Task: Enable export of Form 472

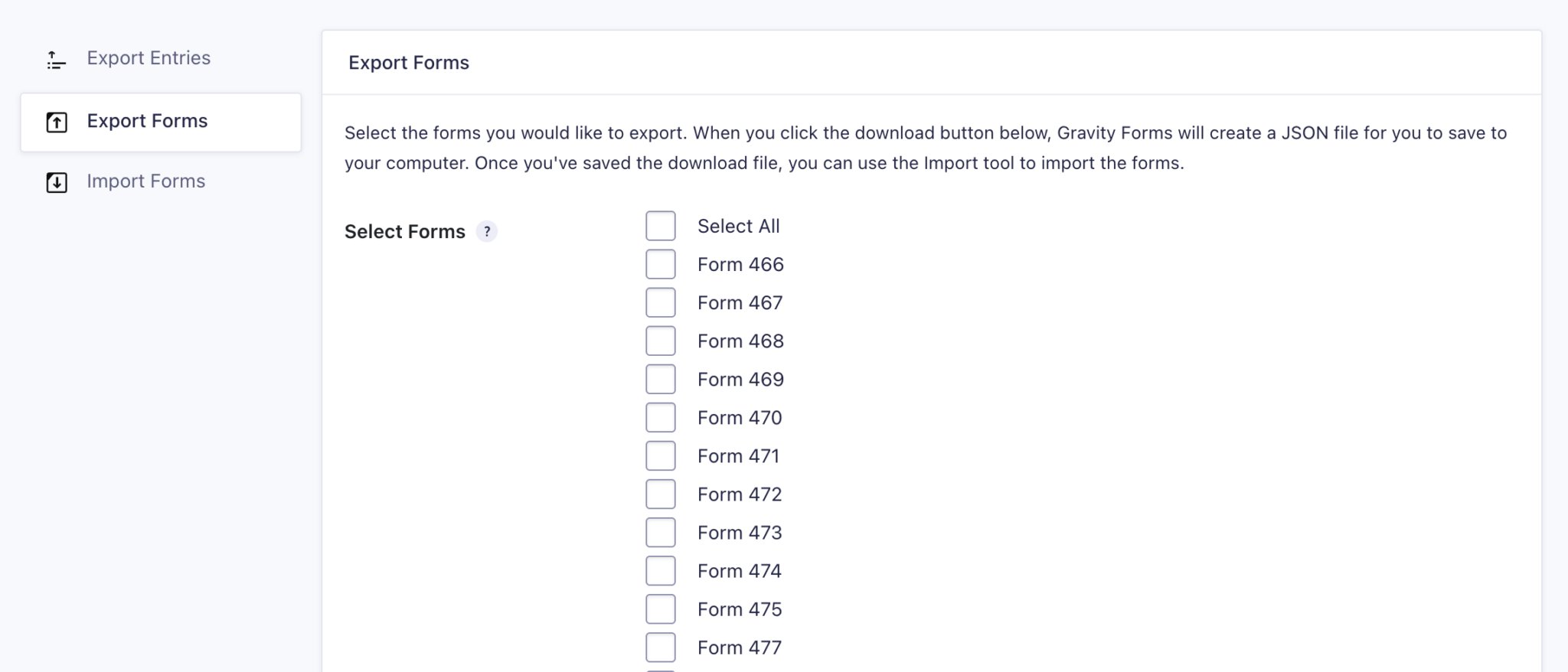Action: 660,493
